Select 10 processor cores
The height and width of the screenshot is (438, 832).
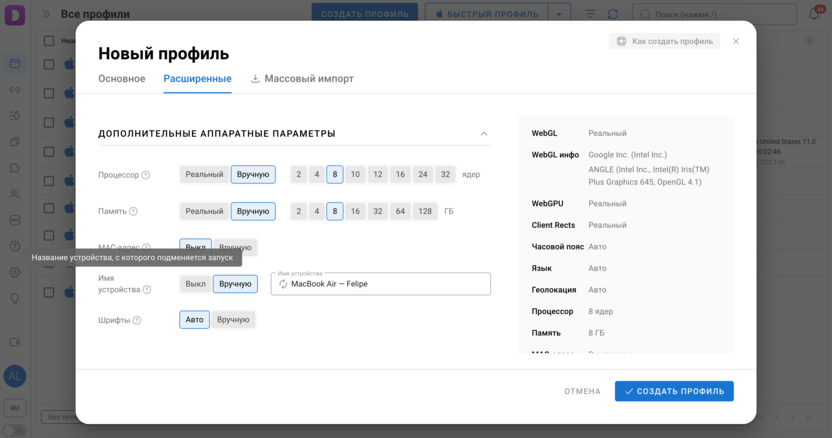(x=355, y=175)
